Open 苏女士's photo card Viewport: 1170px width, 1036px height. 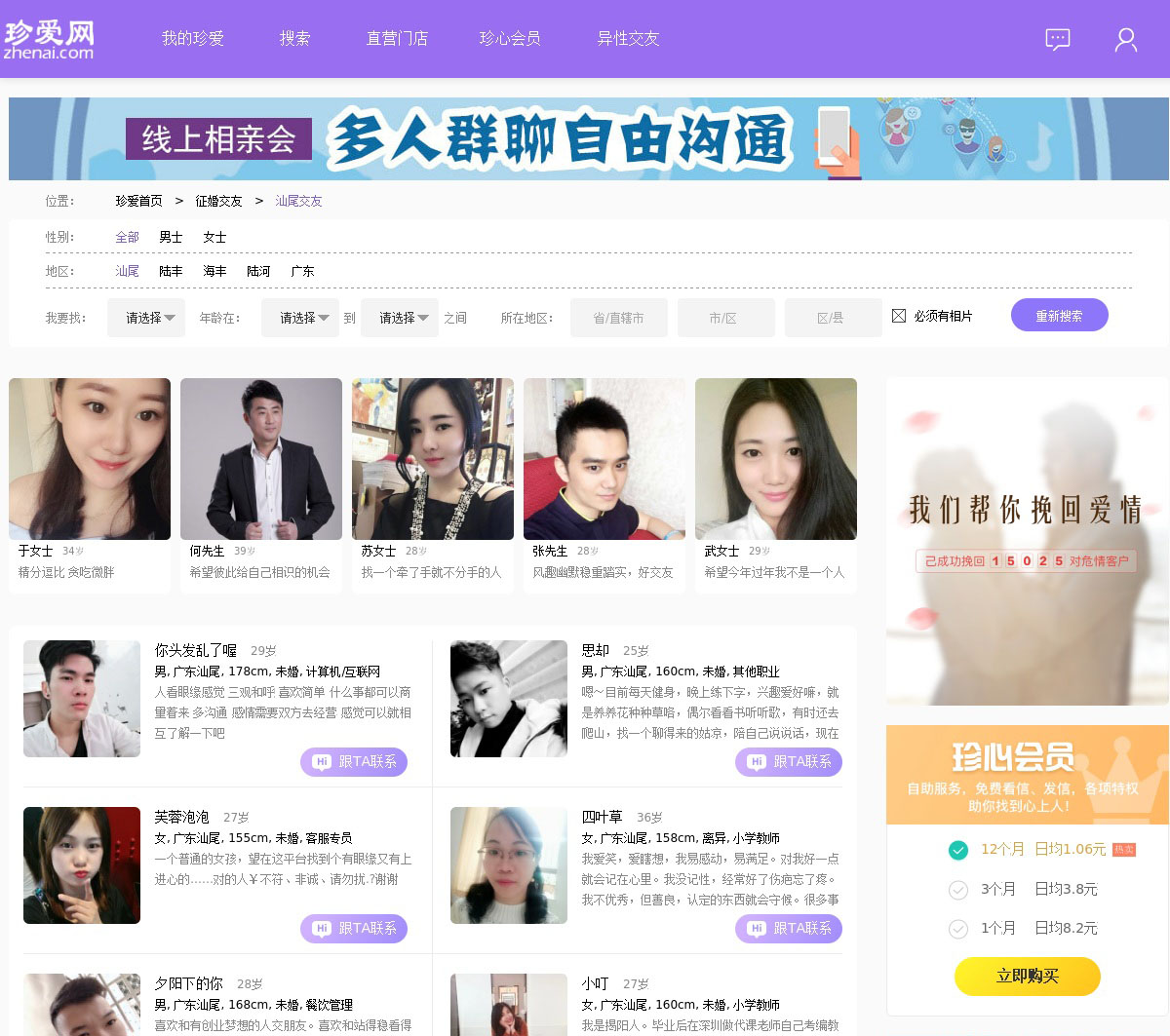(433, 459)
